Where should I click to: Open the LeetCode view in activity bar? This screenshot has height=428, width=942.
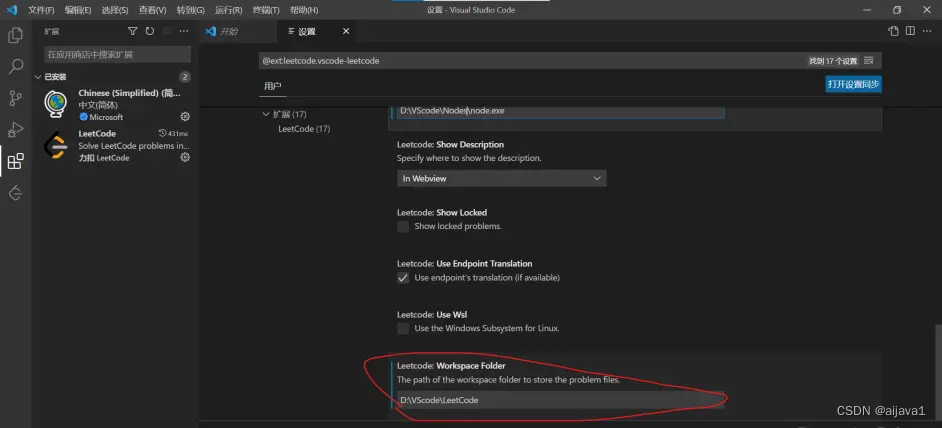tap(16, 193)
